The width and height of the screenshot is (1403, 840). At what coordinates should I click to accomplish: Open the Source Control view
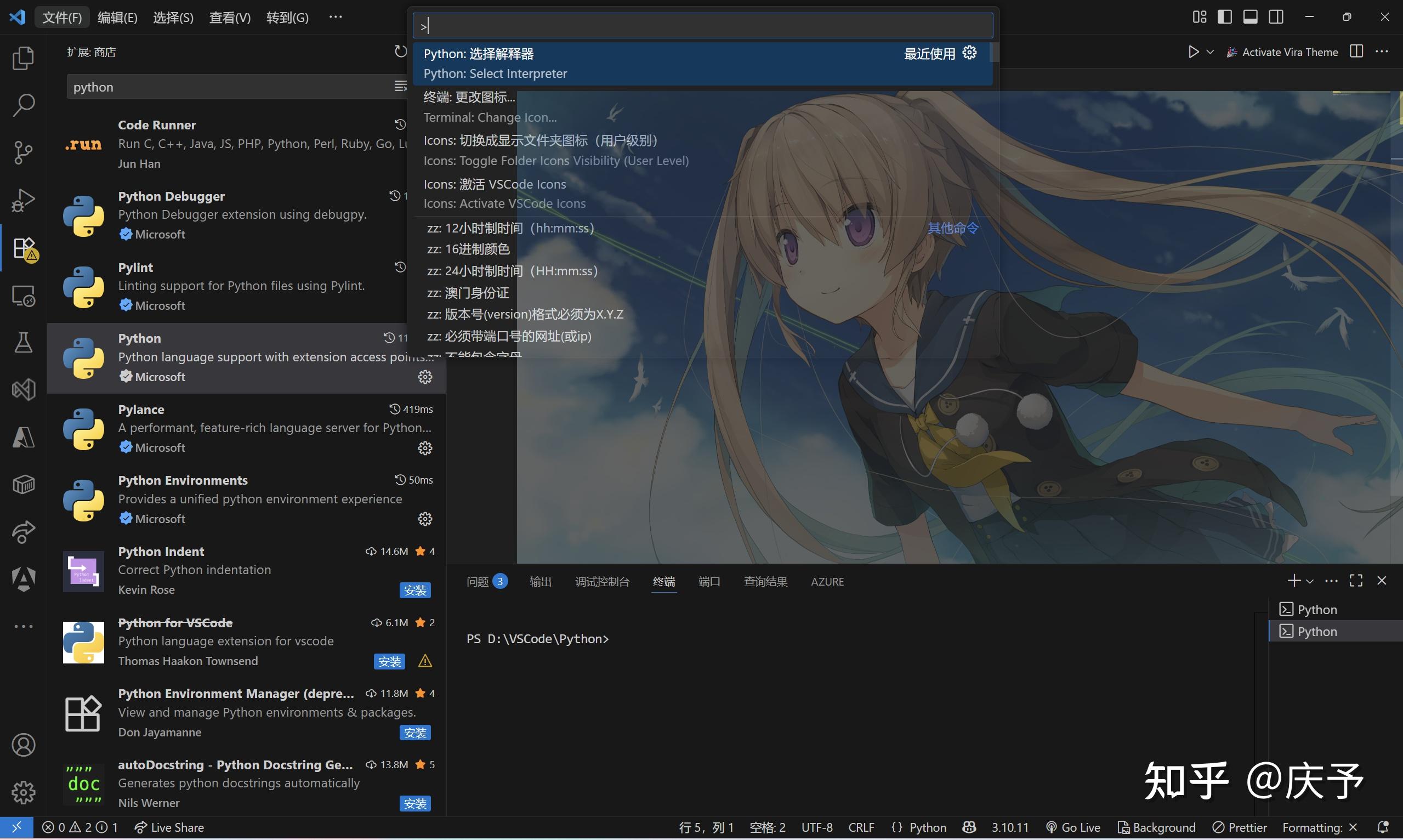(23, 152)
